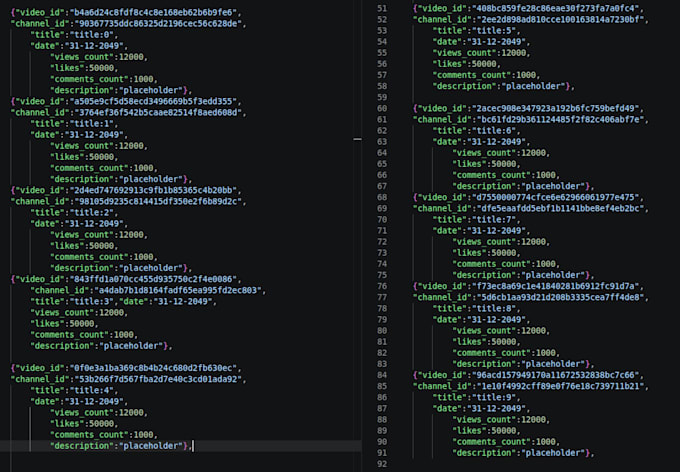Click the "title:5" value on line 53
Screen dimensions: 680x472
click(495, 31)
